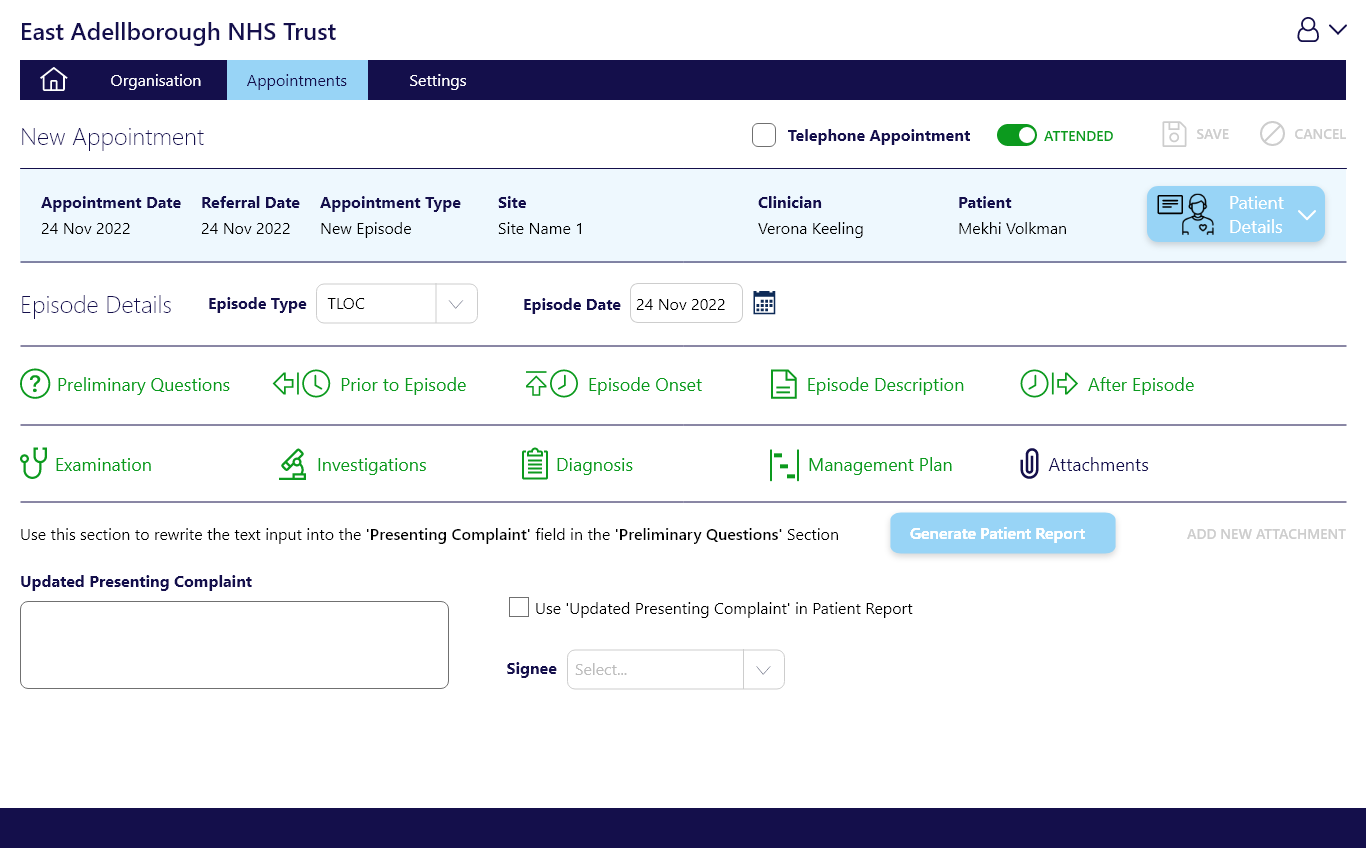Click the Examination stethoscope icon
The height and width of the screenshot is (848, 1366).
[x=34, y=464]
